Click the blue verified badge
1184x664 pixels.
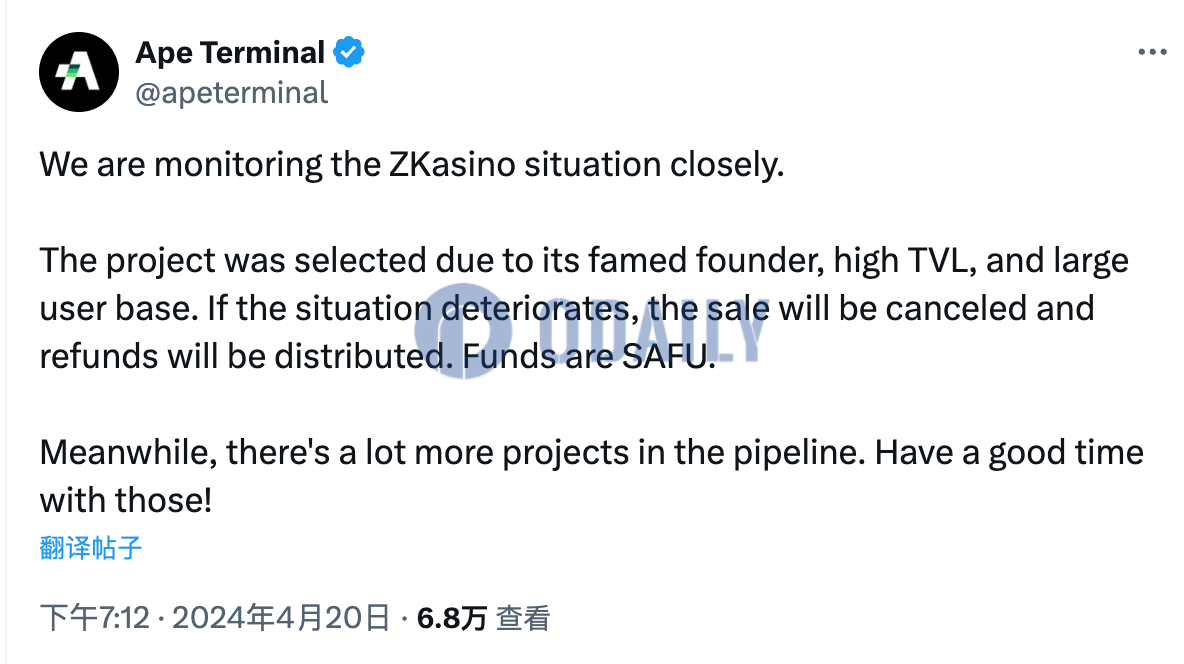coord(349,53)
